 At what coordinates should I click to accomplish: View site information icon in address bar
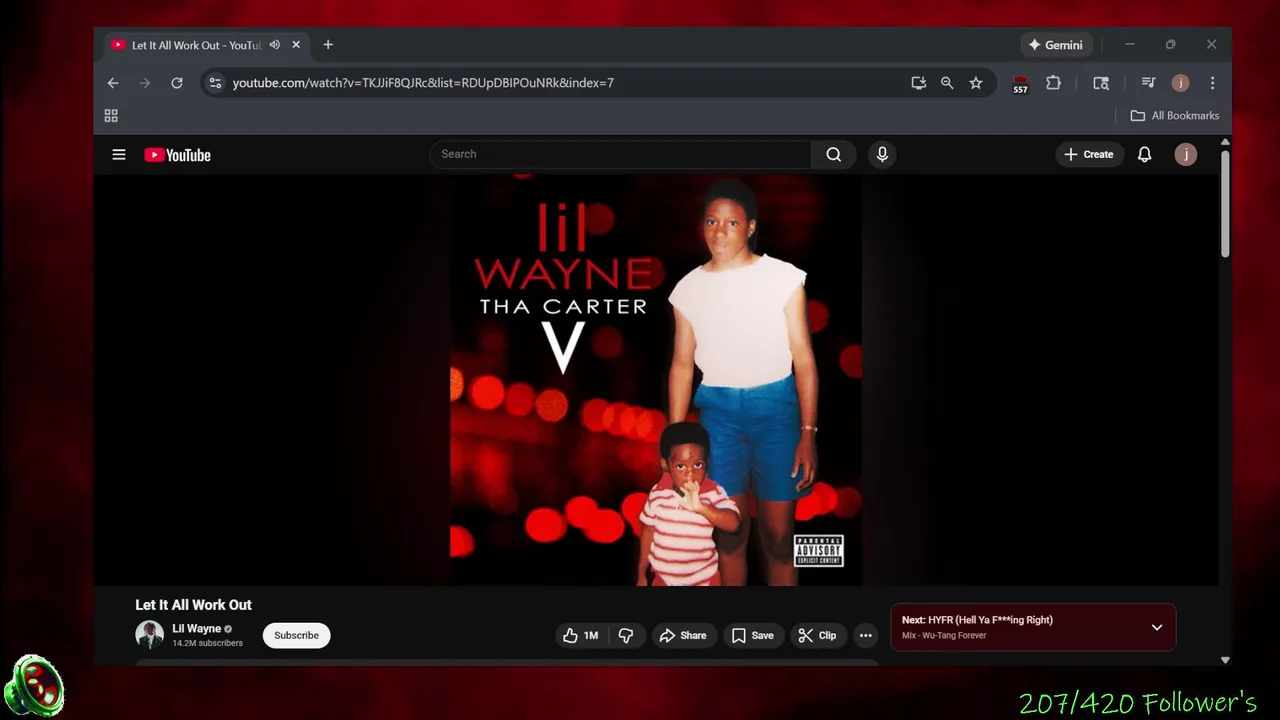click(x=215, y=83)
